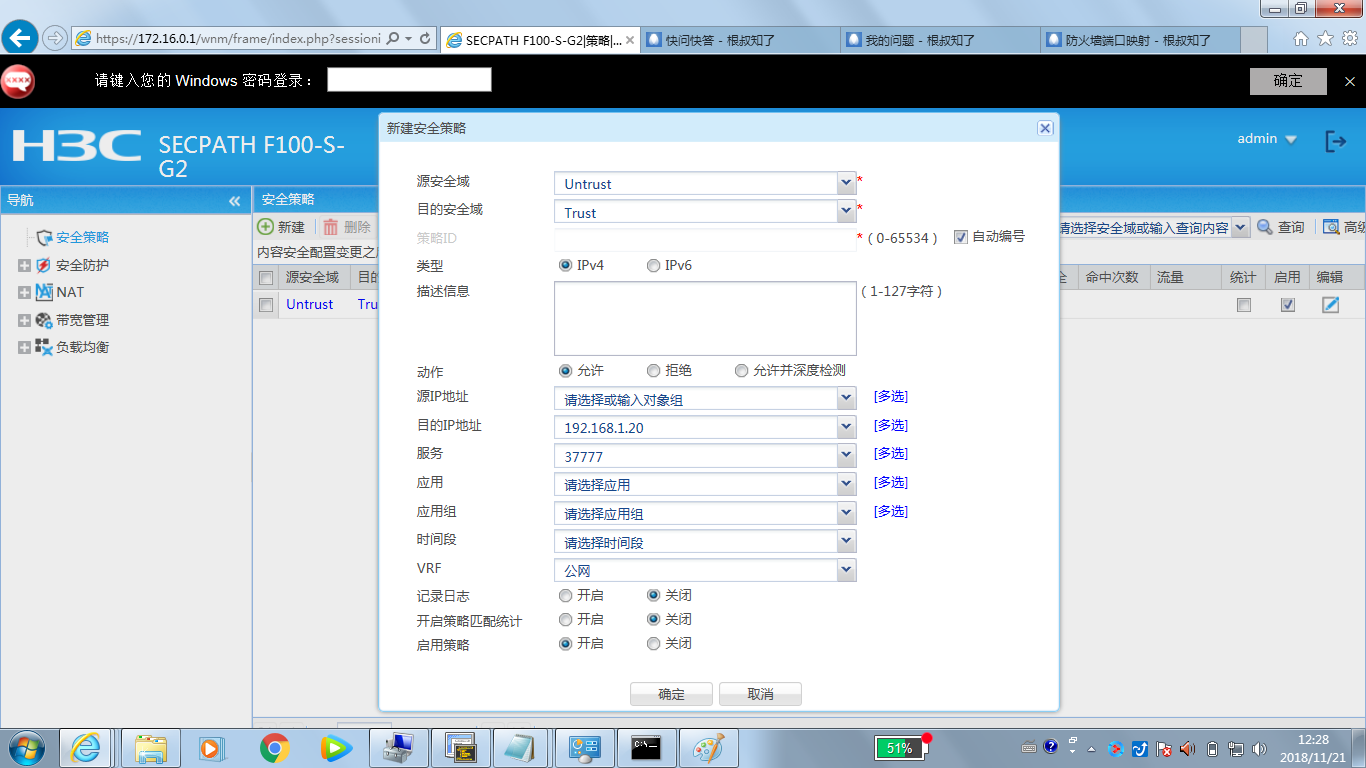The width and height of the screenshot is (1366, 768).
Task: Open IE tools gear icon
Action: point(1349,39)
